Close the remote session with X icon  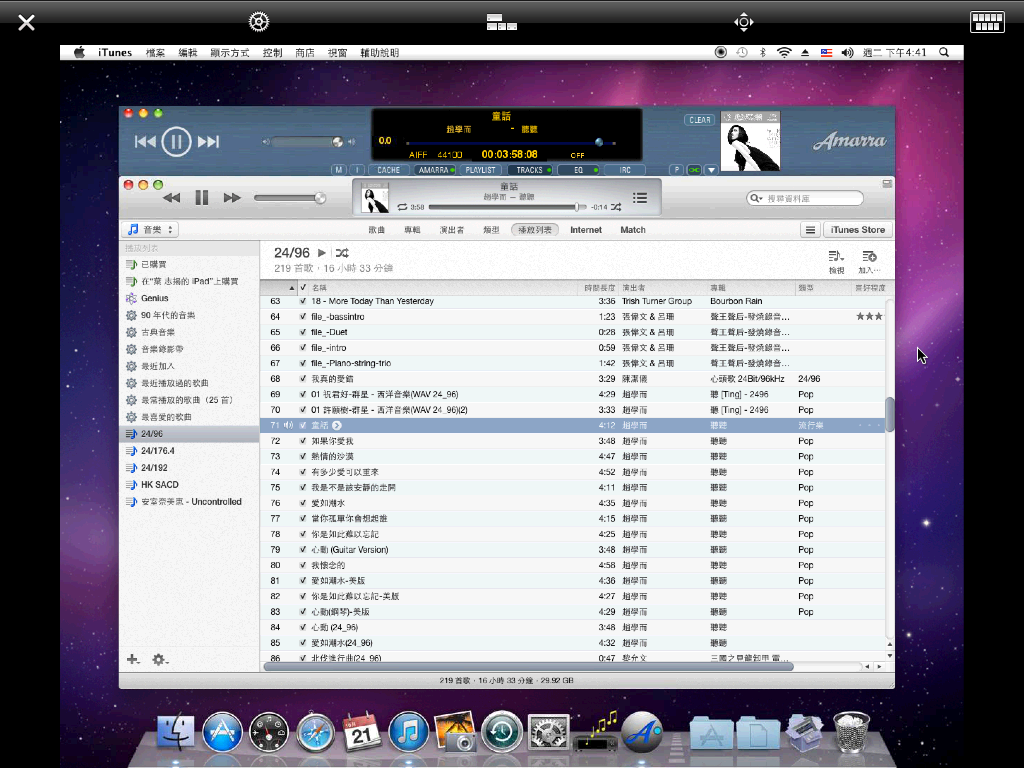[x=26, y=23]
